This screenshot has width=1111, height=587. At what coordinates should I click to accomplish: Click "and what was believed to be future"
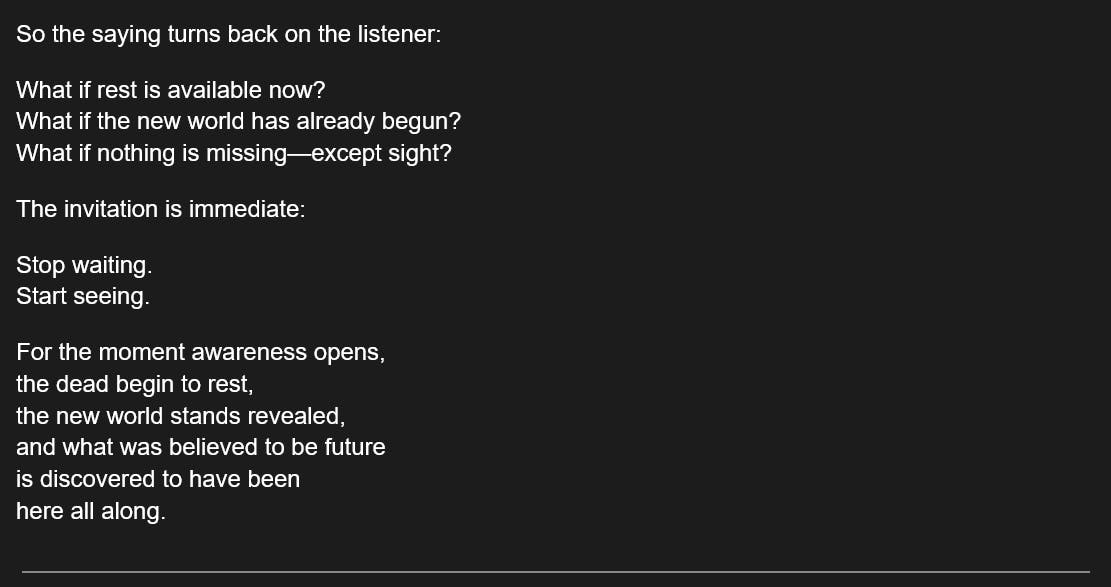click(x=200, y=447)
